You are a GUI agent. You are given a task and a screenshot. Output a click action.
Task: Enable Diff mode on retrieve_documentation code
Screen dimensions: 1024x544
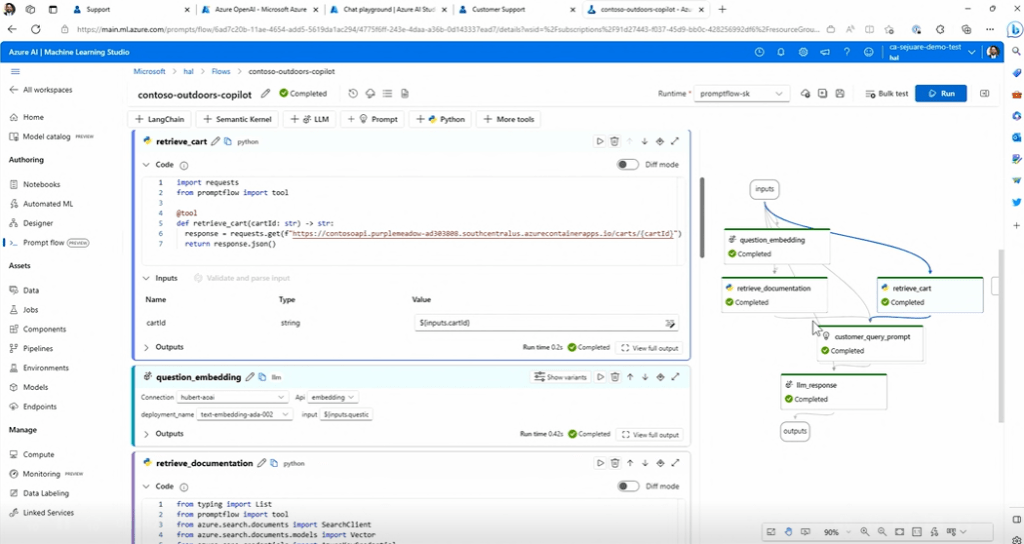(x=627, y=486)
